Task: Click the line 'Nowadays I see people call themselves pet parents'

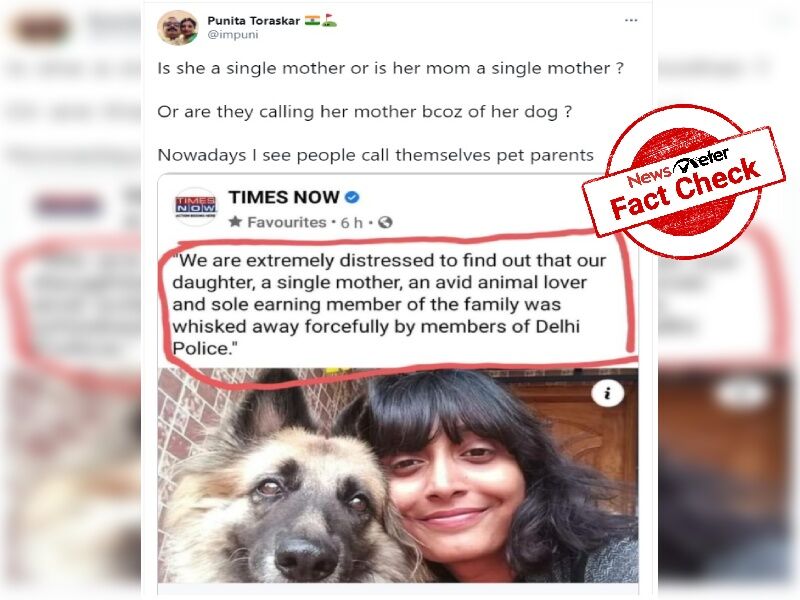Action: (x=376, y=155)
